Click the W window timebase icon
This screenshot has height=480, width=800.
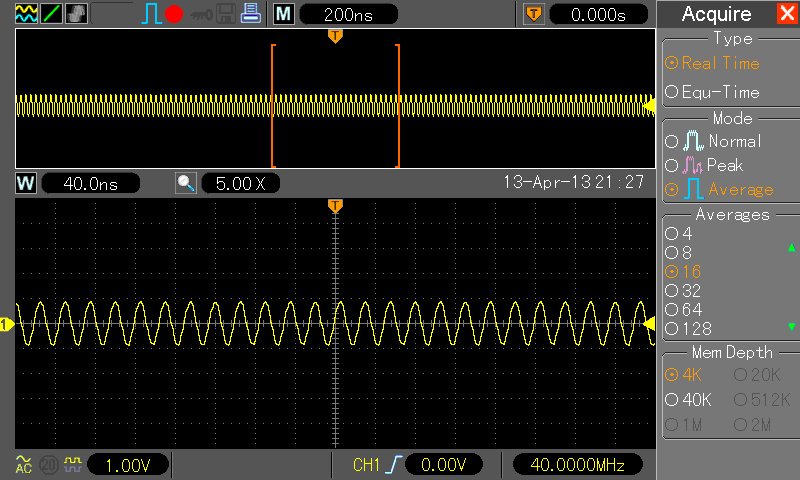(x=26, y=183)
